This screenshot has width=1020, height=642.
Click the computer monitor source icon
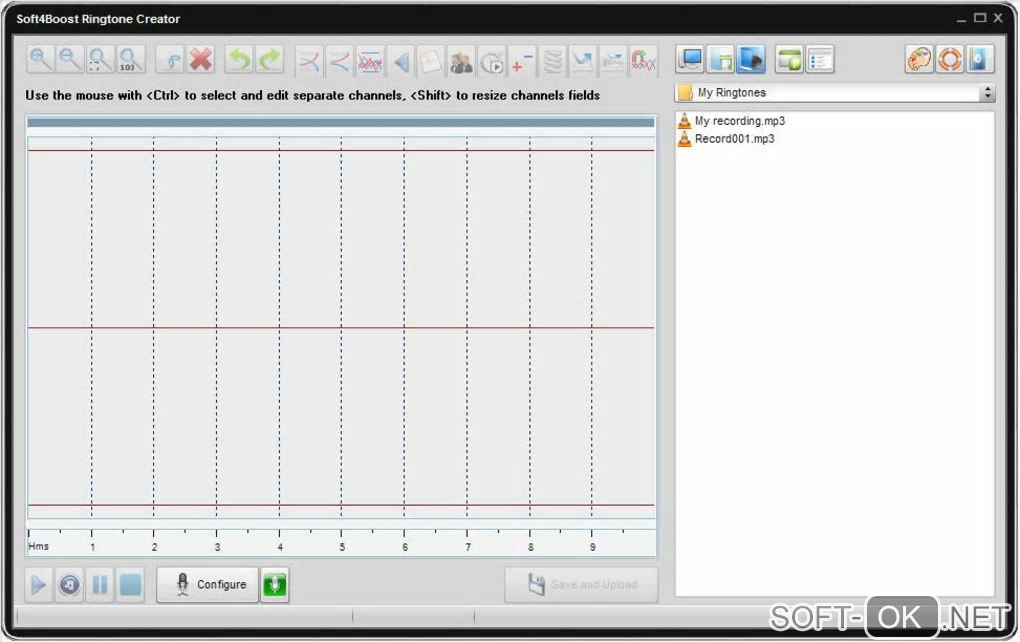click(x=690, y=59)
